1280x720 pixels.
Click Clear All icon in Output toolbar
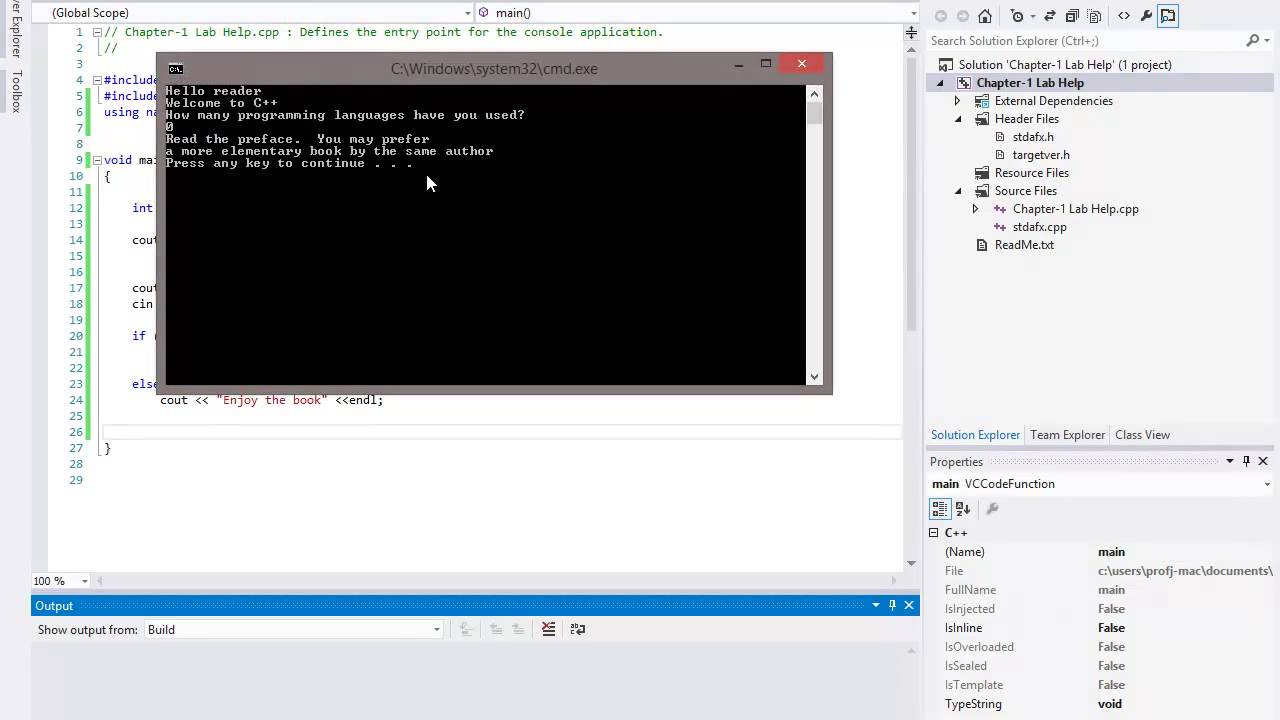coord(548,629)
